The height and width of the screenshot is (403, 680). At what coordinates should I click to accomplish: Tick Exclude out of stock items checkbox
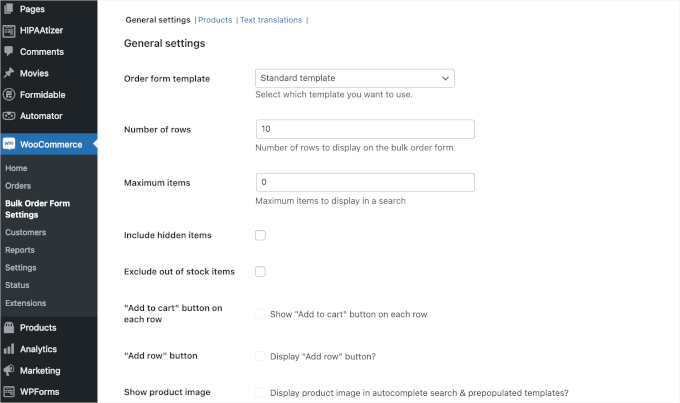point(260,271)
